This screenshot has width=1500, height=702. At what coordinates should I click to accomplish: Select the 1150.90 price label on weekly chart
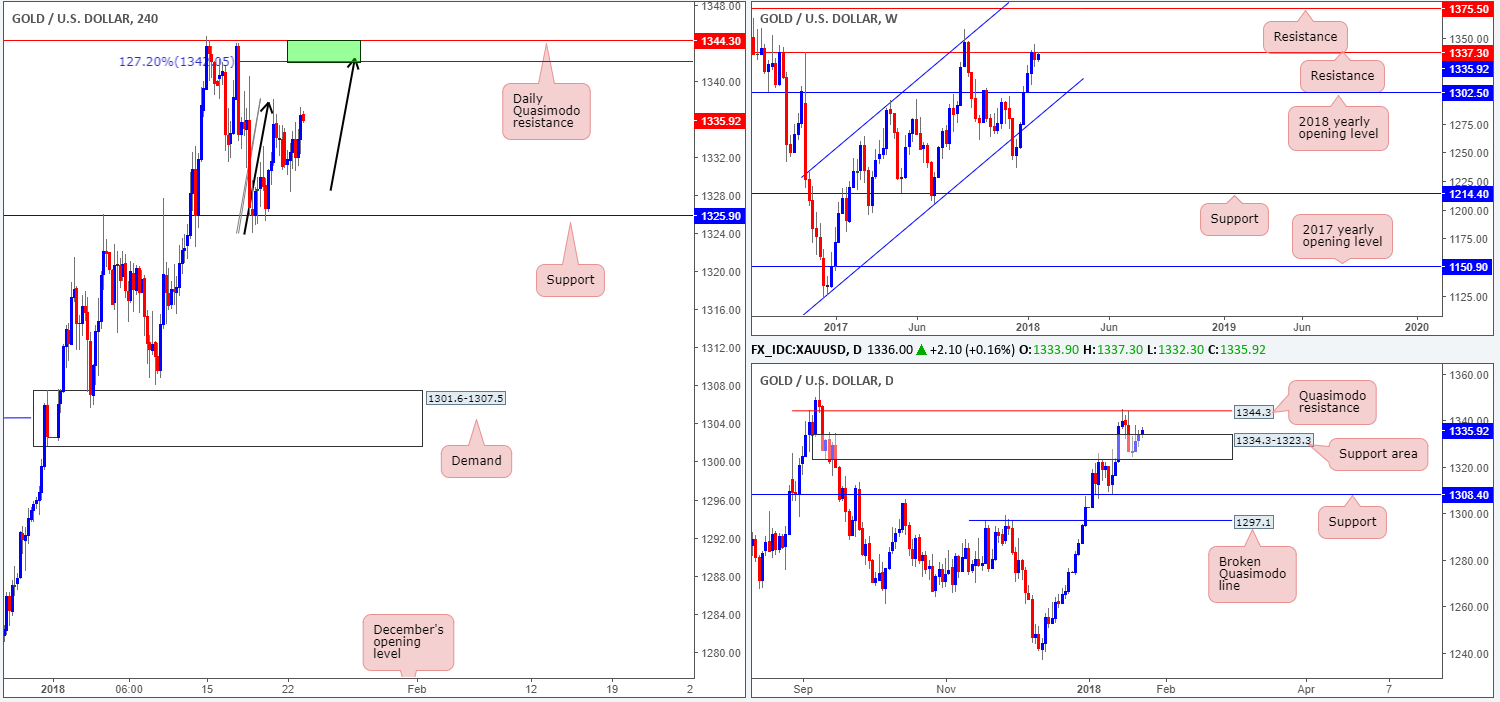pyautogui.click(x=1467, y=266)
